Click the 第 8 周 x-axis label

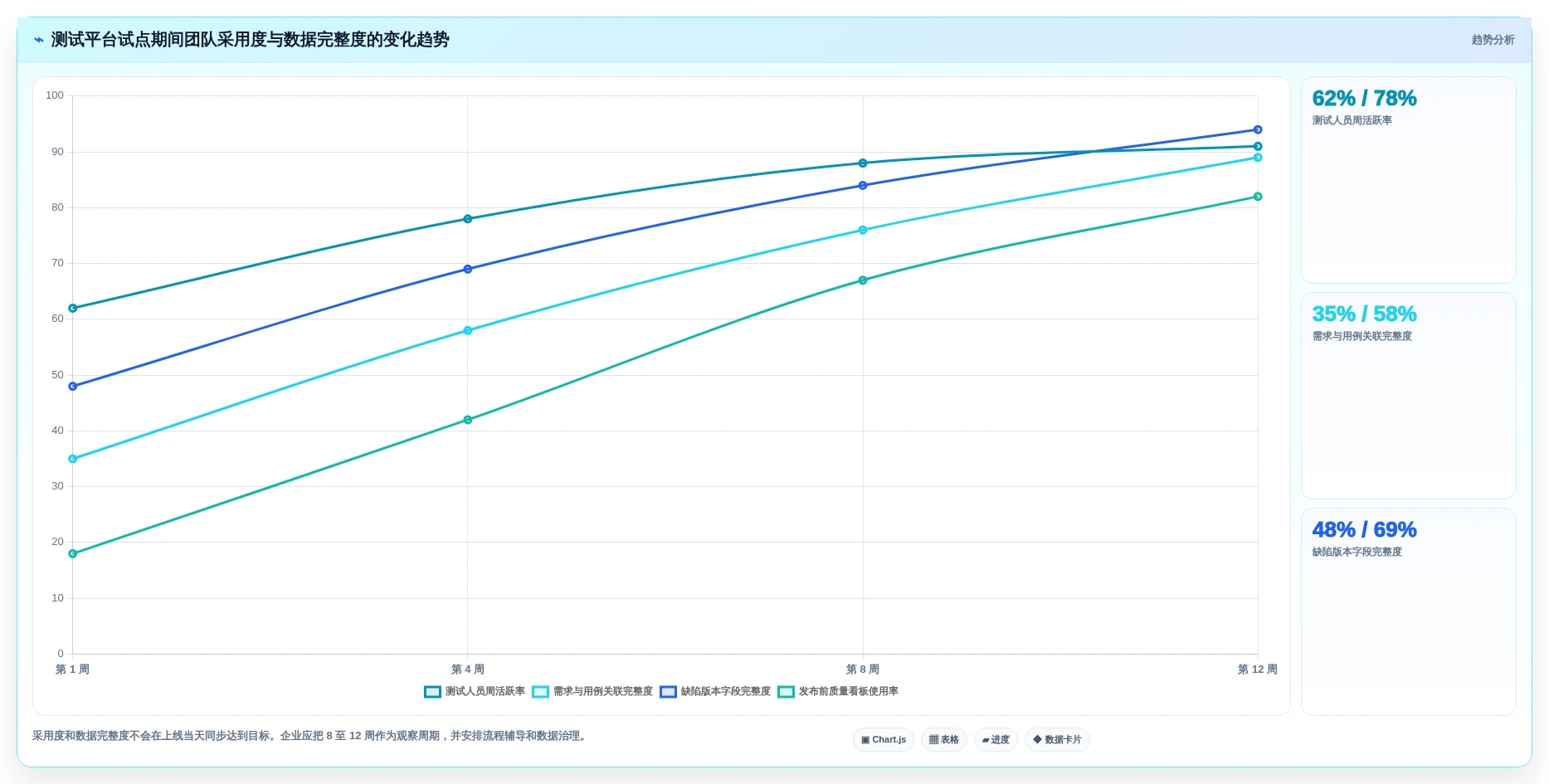point(863,670)
